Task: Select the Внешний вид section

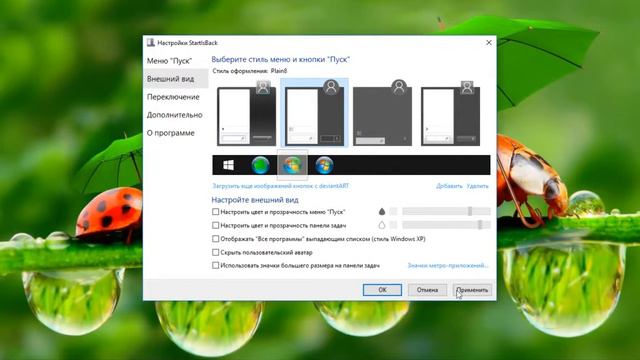Action: coord(176,79)
